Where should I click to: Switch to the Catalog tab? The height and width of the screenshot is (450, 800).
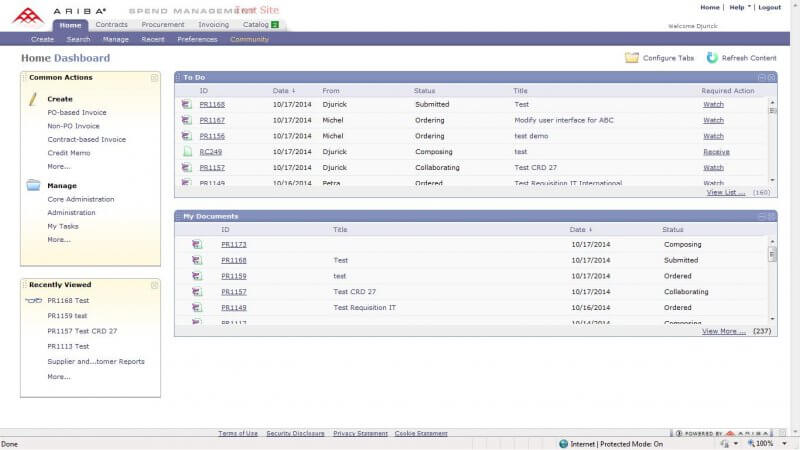(256, 24)
